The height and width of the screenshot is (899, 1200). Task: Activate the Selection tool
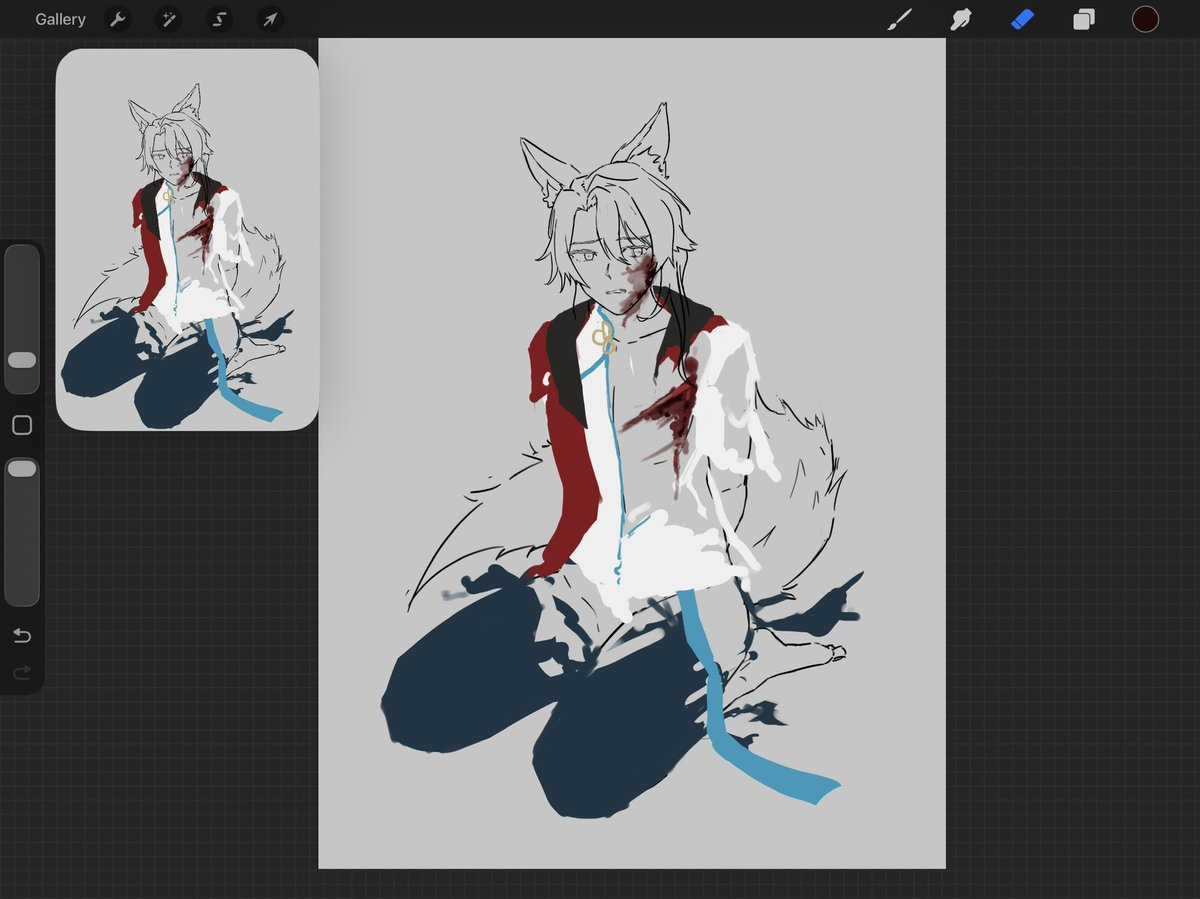[219, 19]
